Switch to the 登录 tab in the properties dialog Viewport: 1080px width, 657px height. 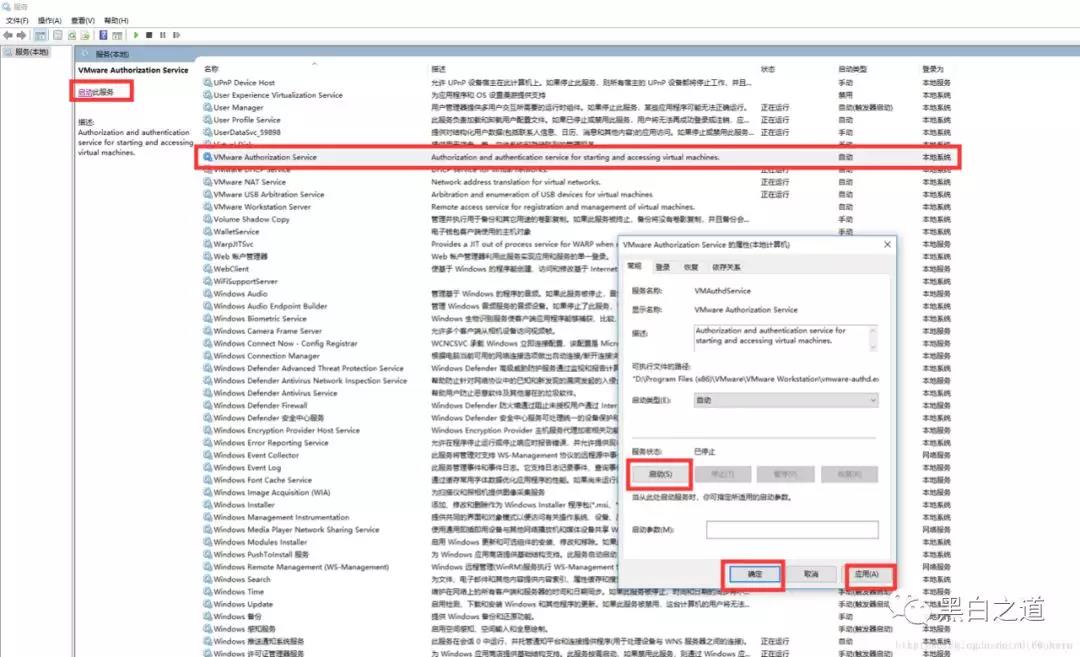[x=663, y=267]
